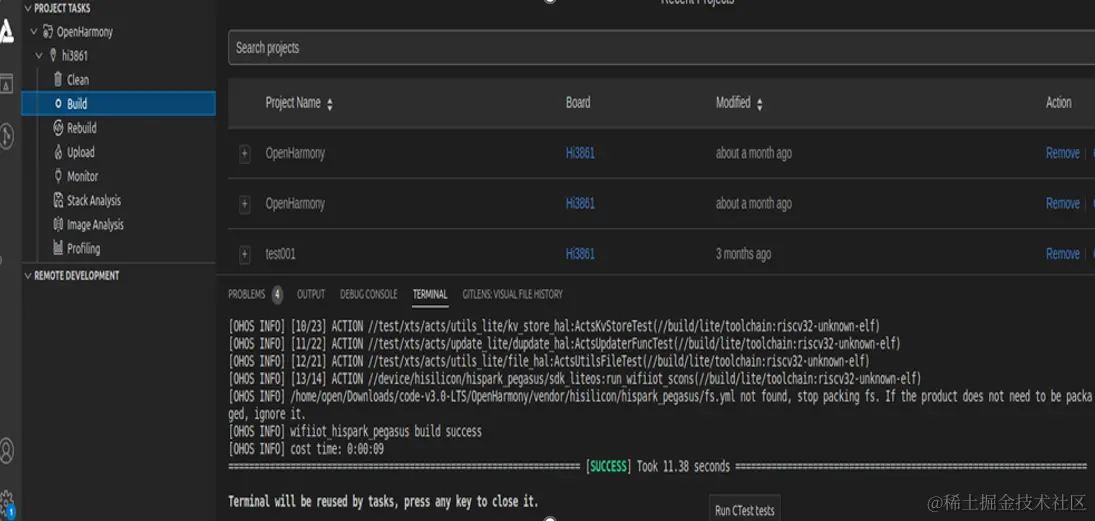Screen dimensions: 1095x521
Task: Expand the first OpenHarmony project row
Action: [x=244, y=154]
